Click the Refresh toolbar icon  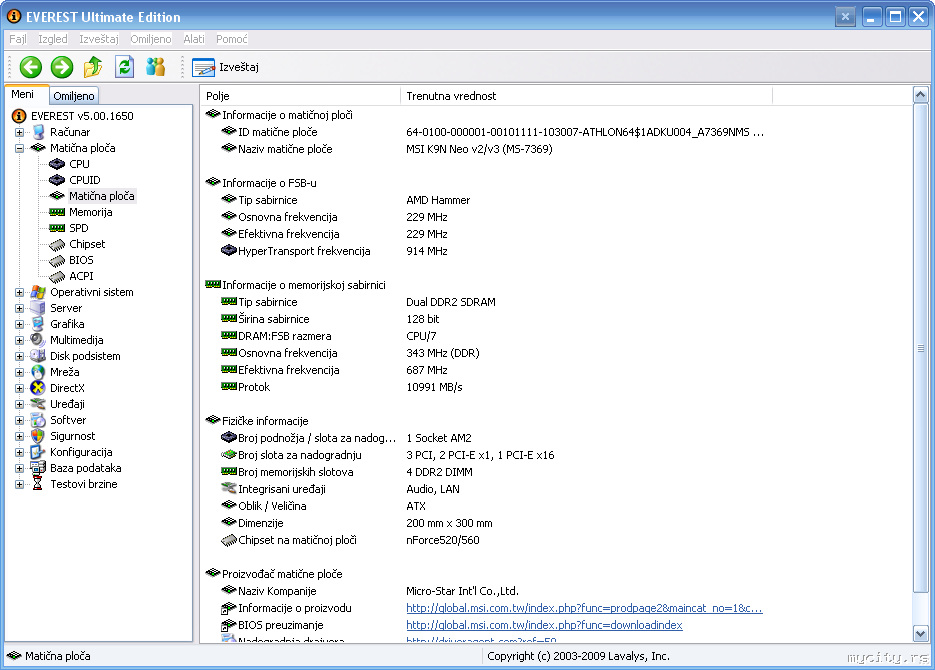tap(124, 67)
